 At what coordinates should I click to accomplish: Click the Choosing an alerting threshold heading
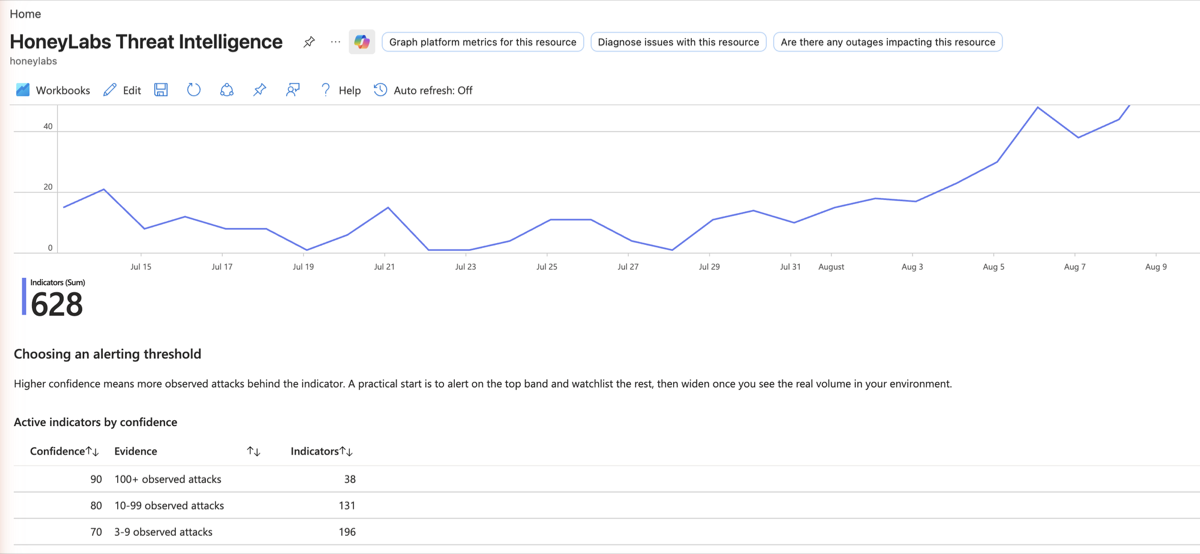(108, 354)
